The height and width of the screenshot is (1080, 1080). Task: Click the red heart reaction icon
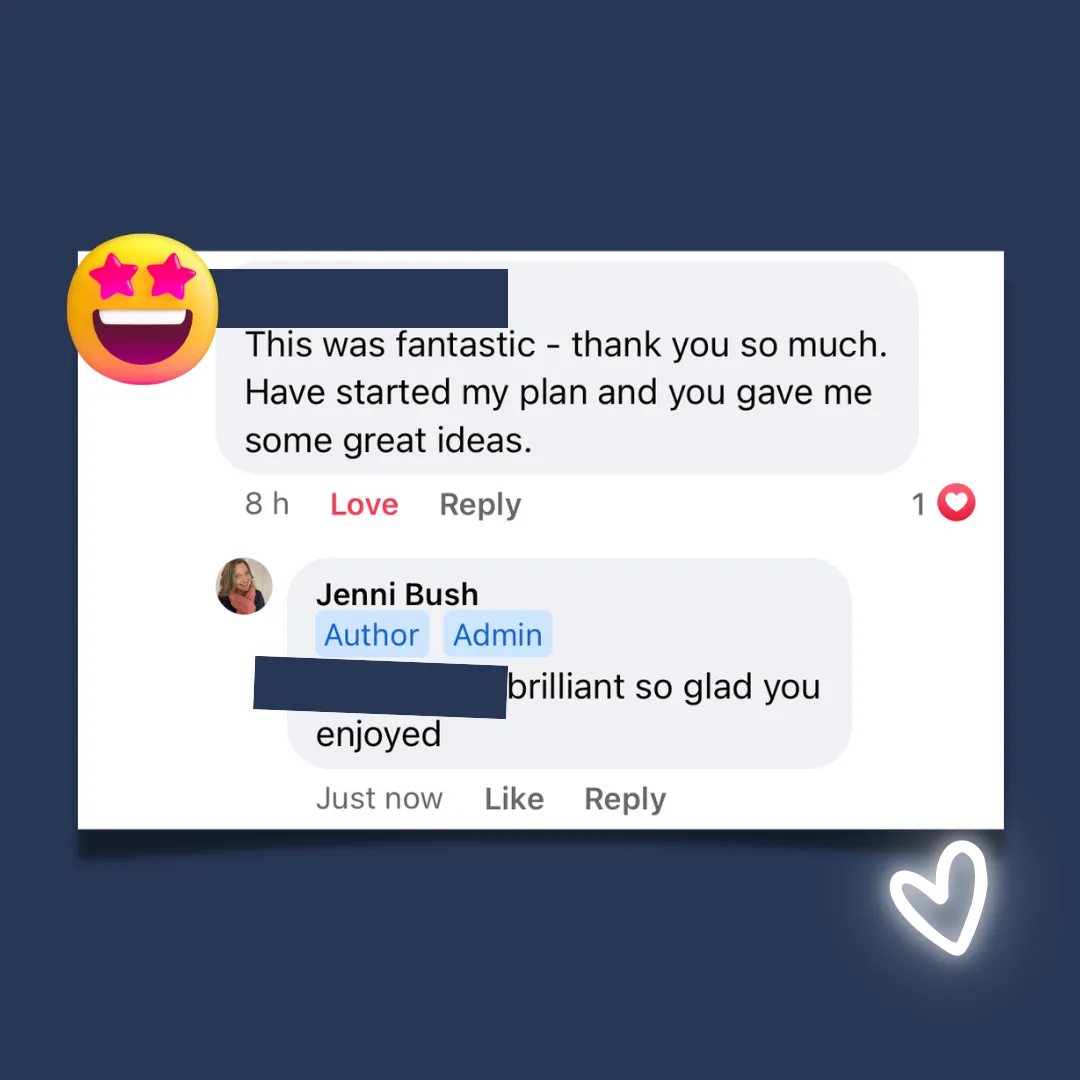(x=956, y=503)
